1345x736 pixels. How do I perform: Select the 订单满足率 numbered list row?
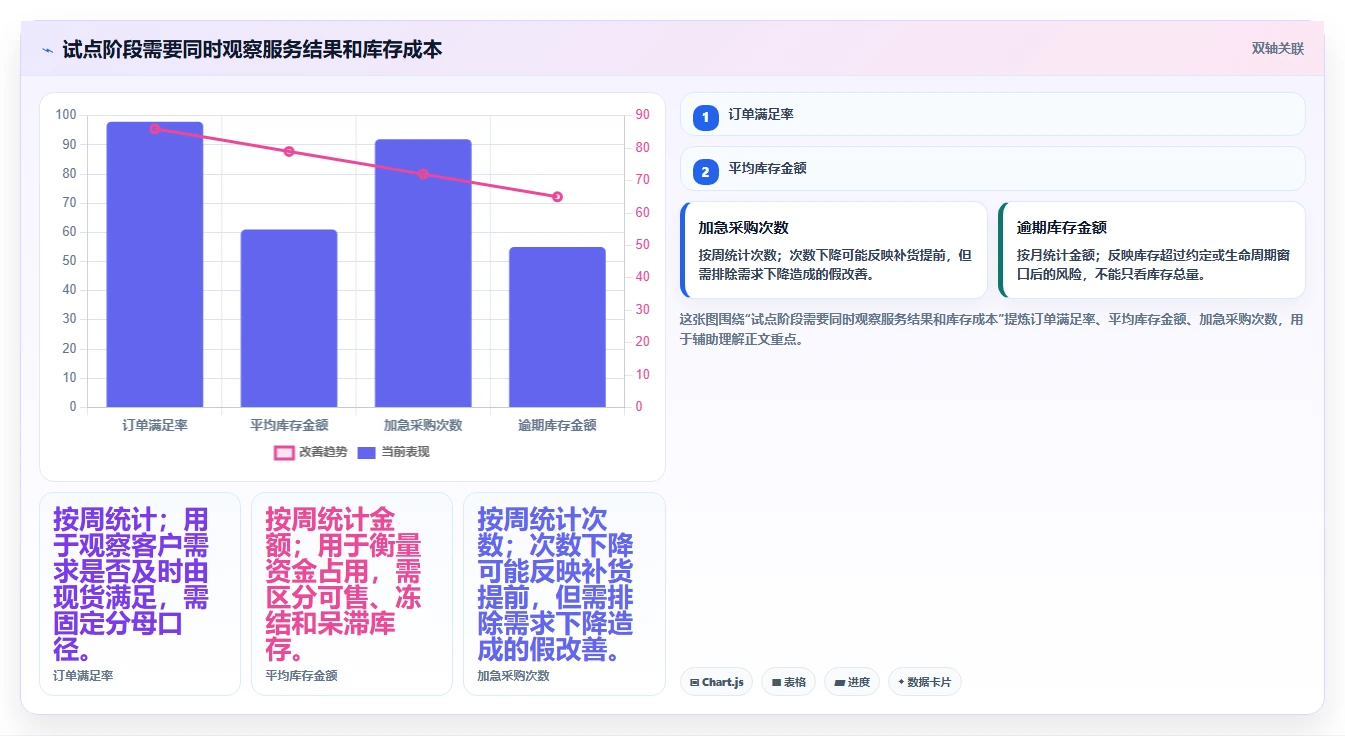pos(992,114)
